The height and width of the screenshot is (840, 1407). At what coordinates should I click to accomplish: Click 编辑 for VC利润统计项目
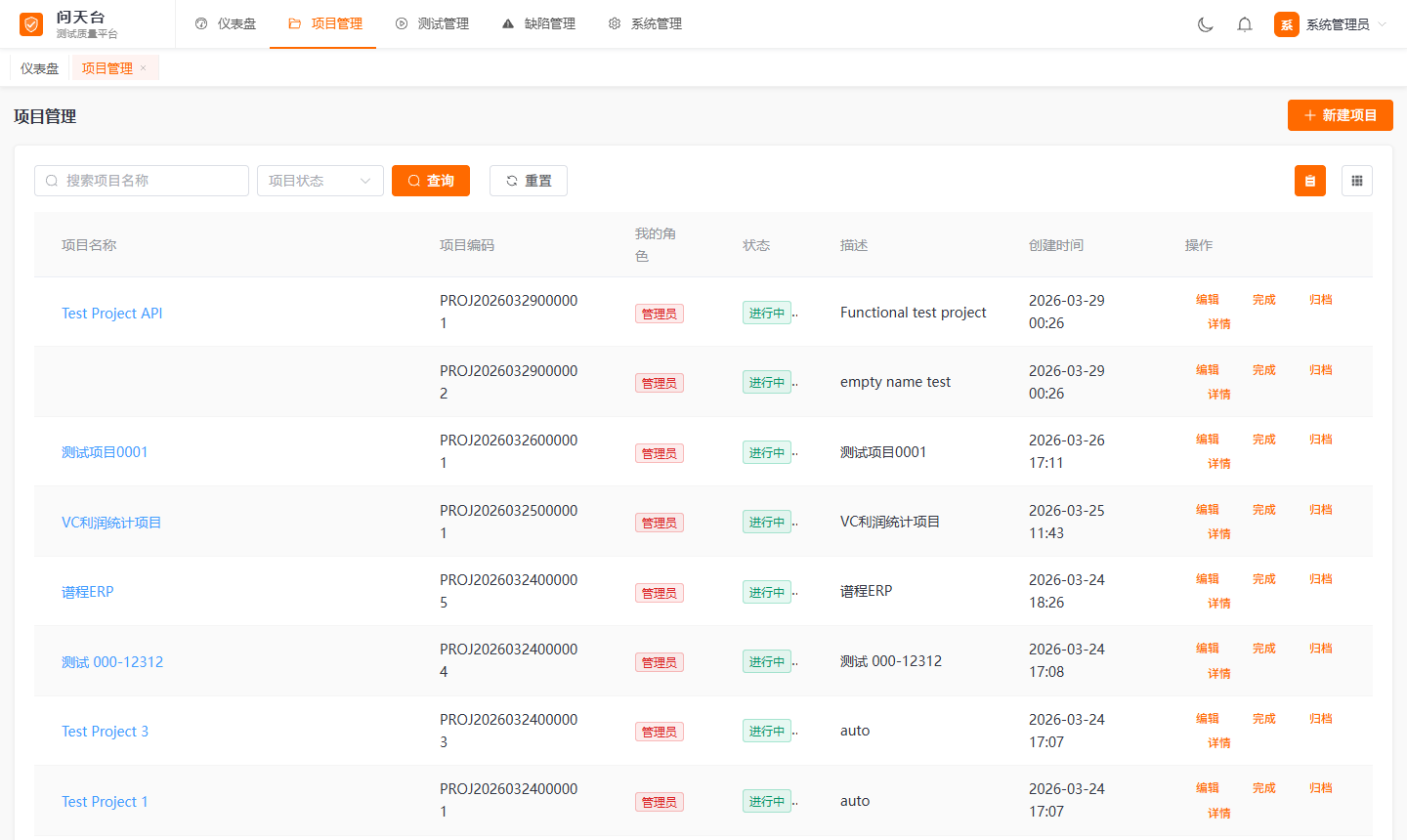pos(1208,510)
